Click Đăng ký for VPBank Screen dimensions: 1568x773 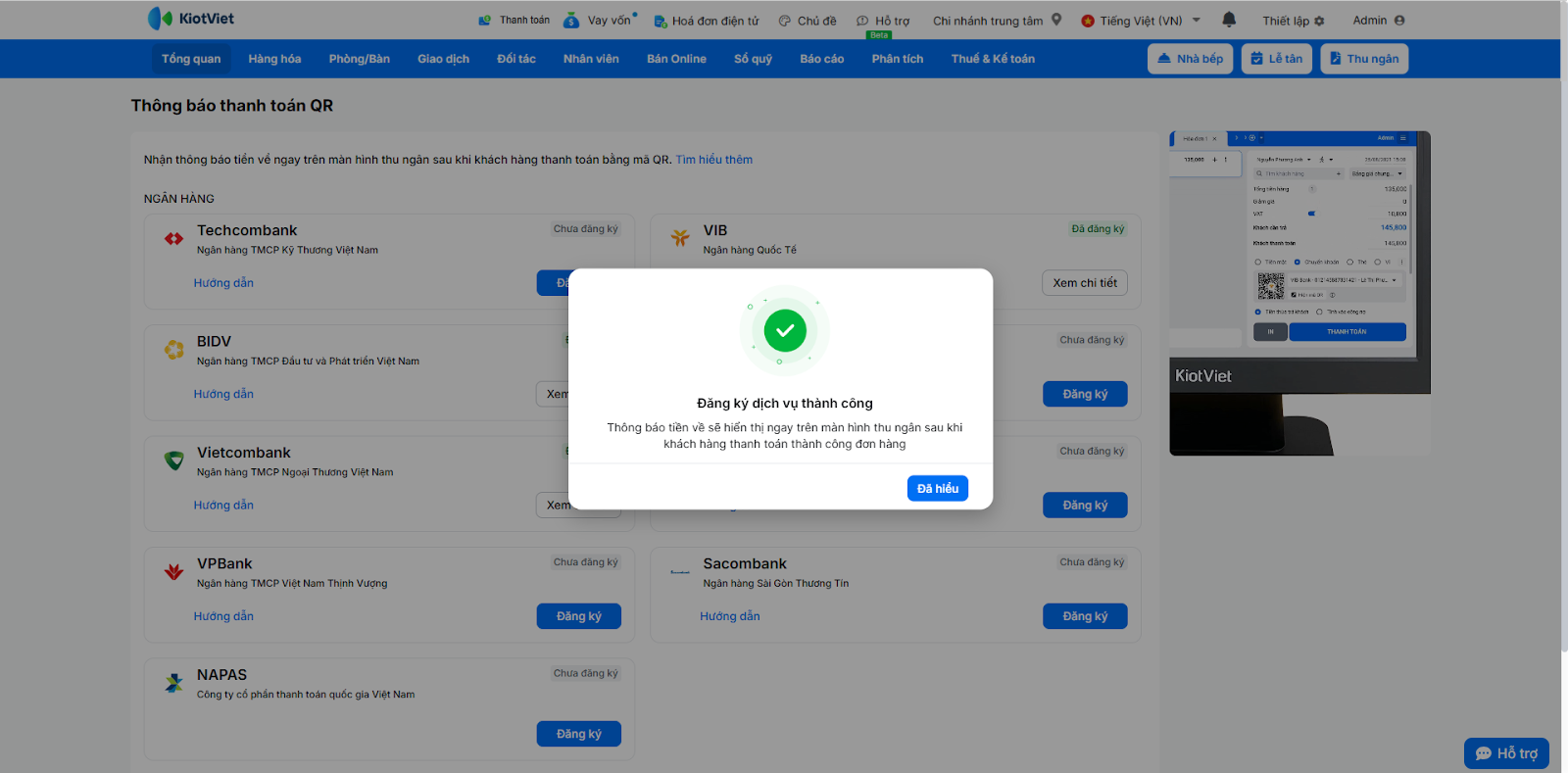click(579, 616)
